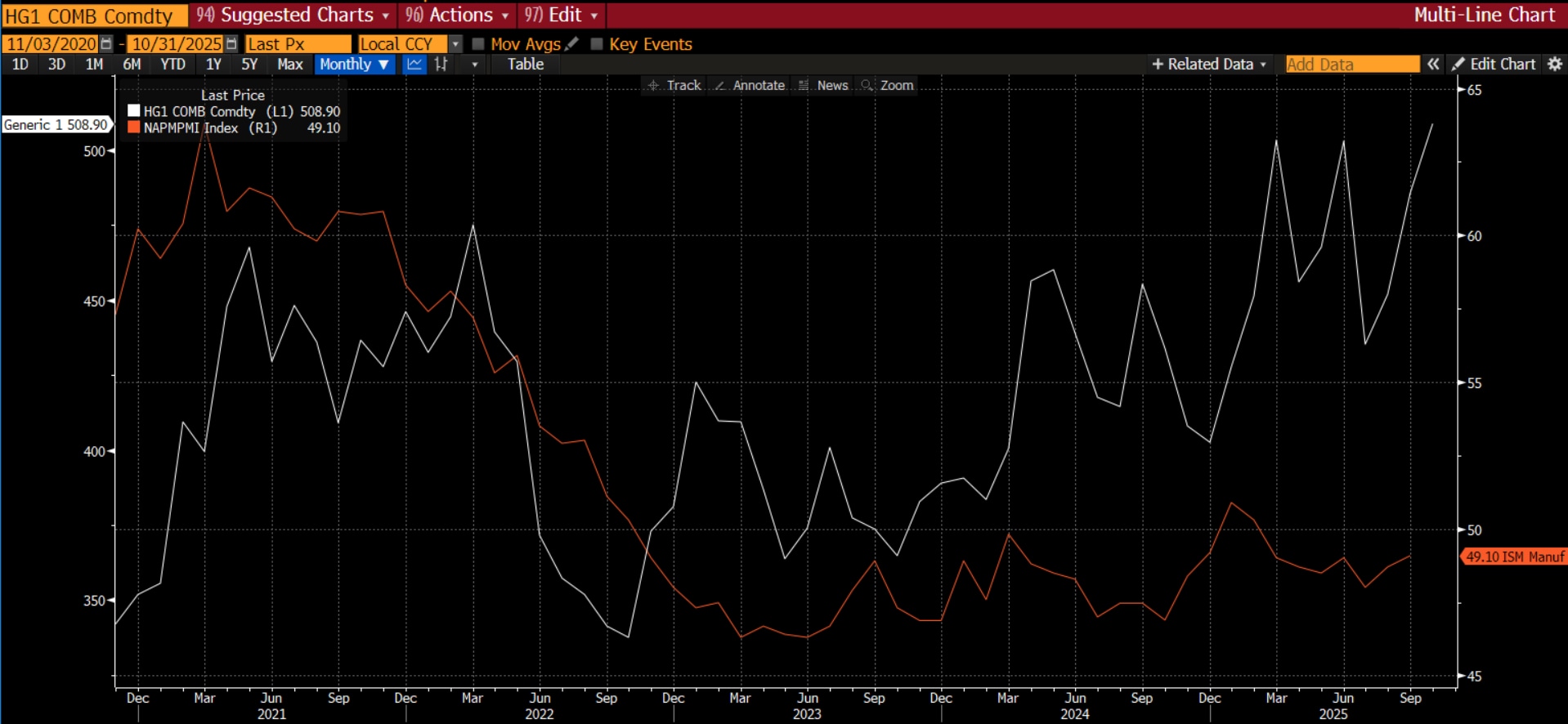Click the orange NAPMPMI Index legend swatch
1568x724 pixels.
[x=134, y=127]
